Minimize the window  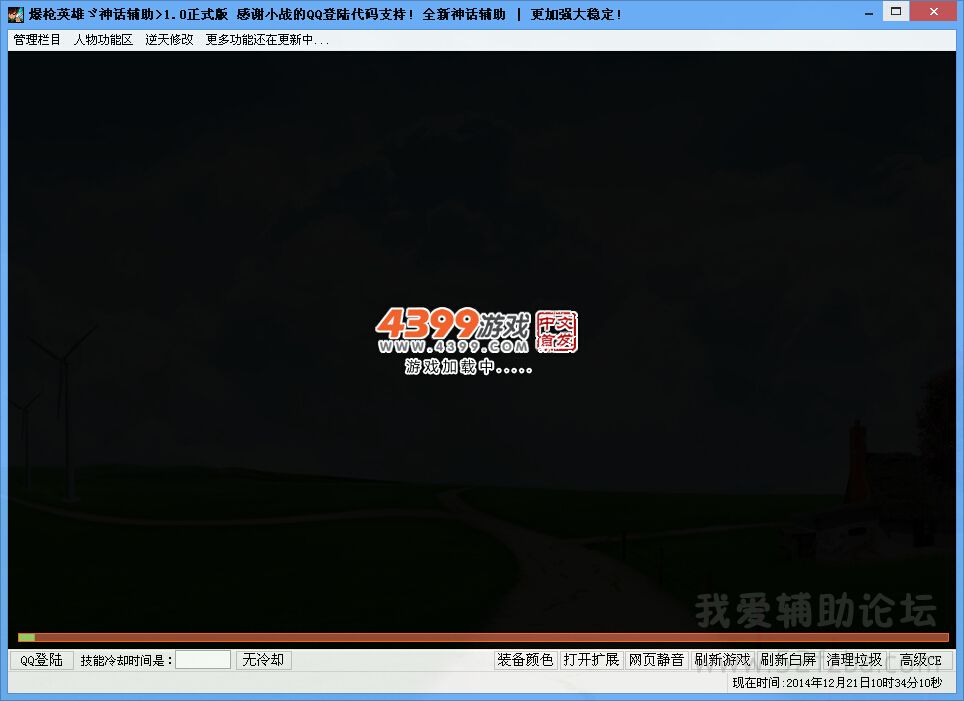click(869, 13)
